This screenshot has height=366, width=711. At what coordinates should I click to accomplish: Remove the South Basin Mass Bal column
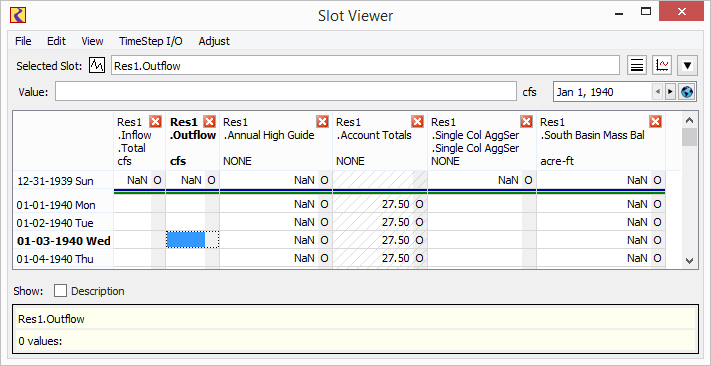coord(655,121)
